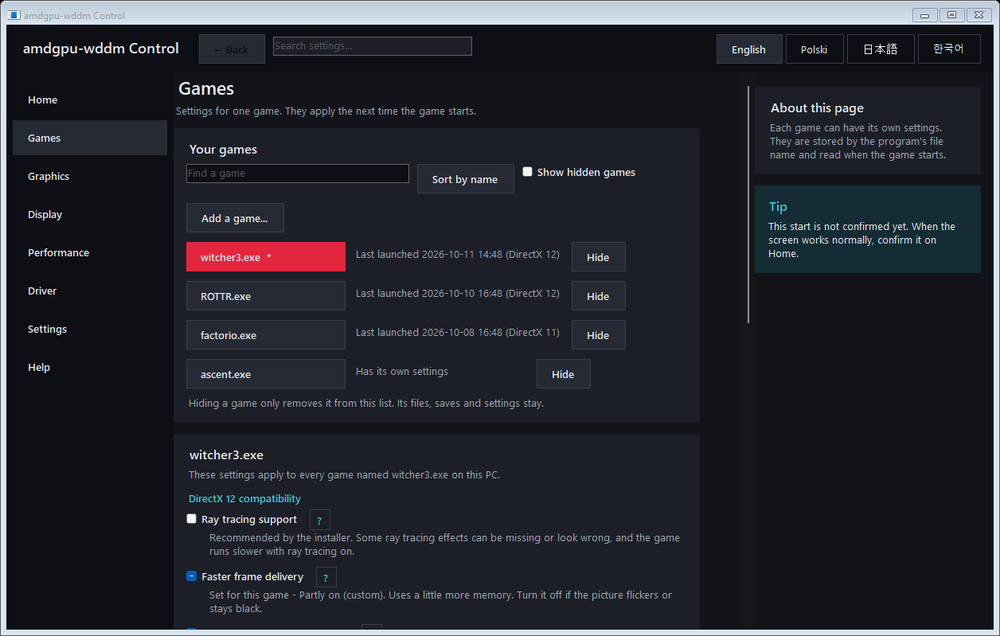Image resolution: width=1000 pixels, height=636 pixels.
Task: Open Settings in the sidebar
Action: [90, 329]
